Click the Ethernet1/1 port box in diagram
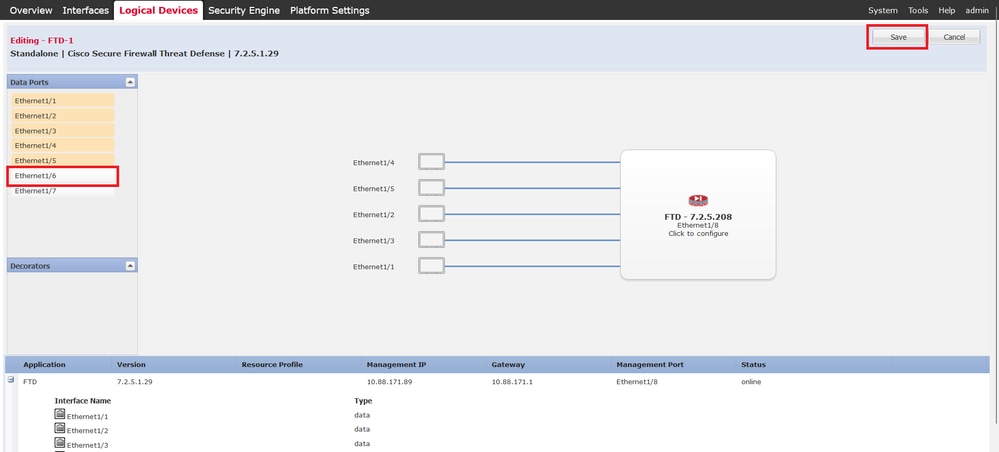The height and width of the screenshot is (452, 999). pyautogui.click(x=431, y=266)
